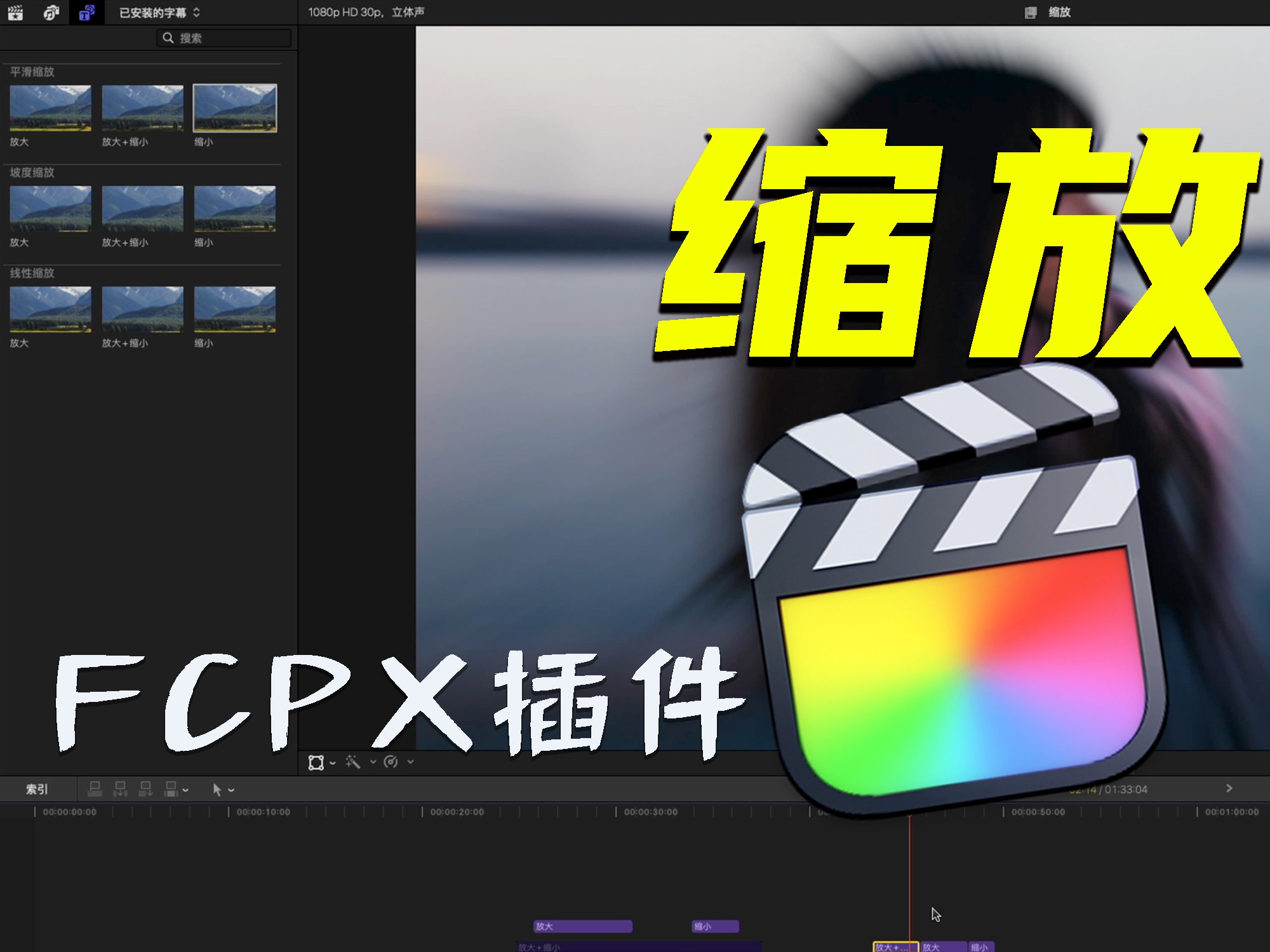Click the append clip icon
Screen dimensions: 1270x952
[x=145, y=789]
